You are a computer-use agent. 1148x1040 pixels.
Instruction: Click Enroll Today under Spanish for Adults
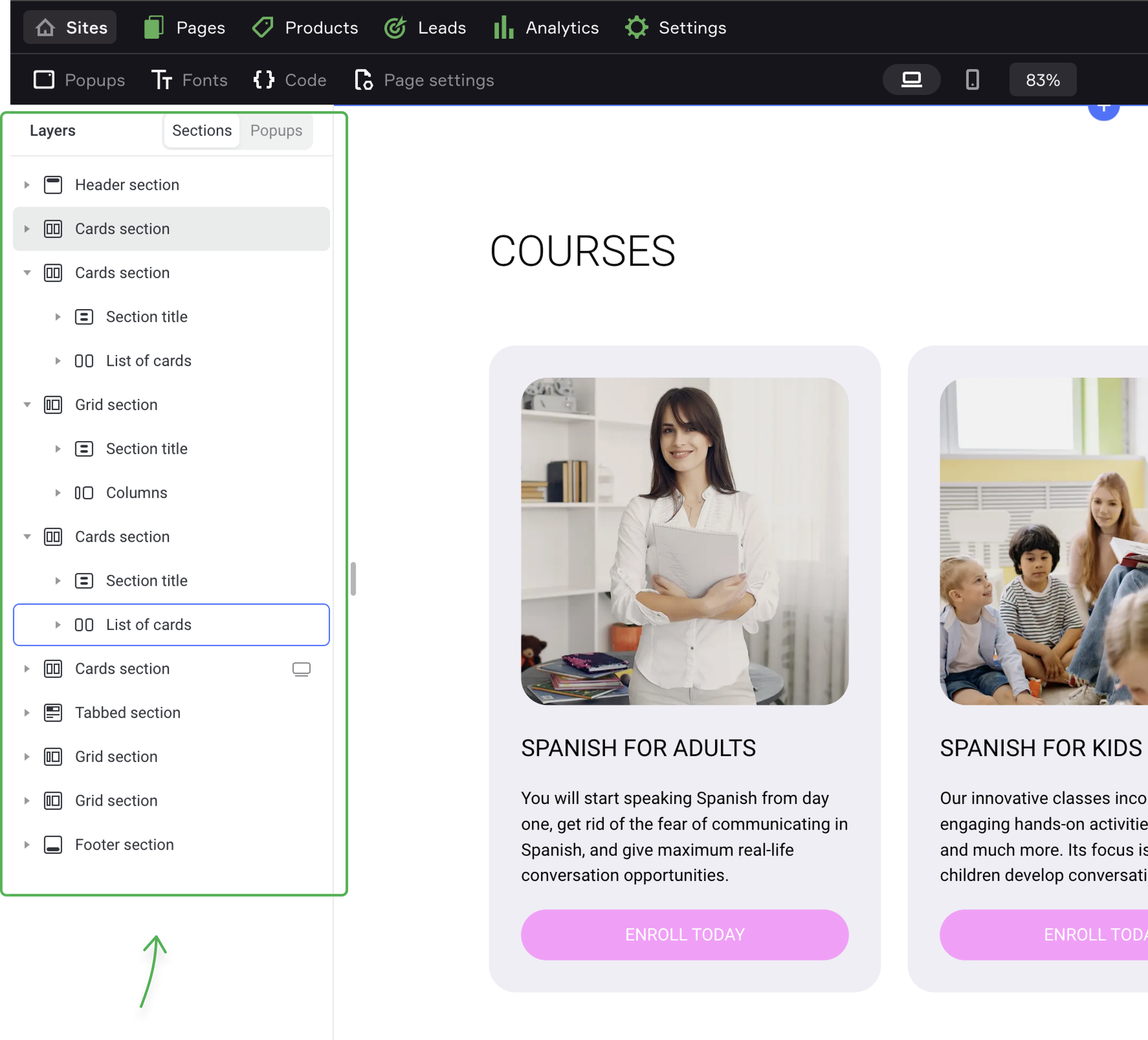click(x=684, y=934)
